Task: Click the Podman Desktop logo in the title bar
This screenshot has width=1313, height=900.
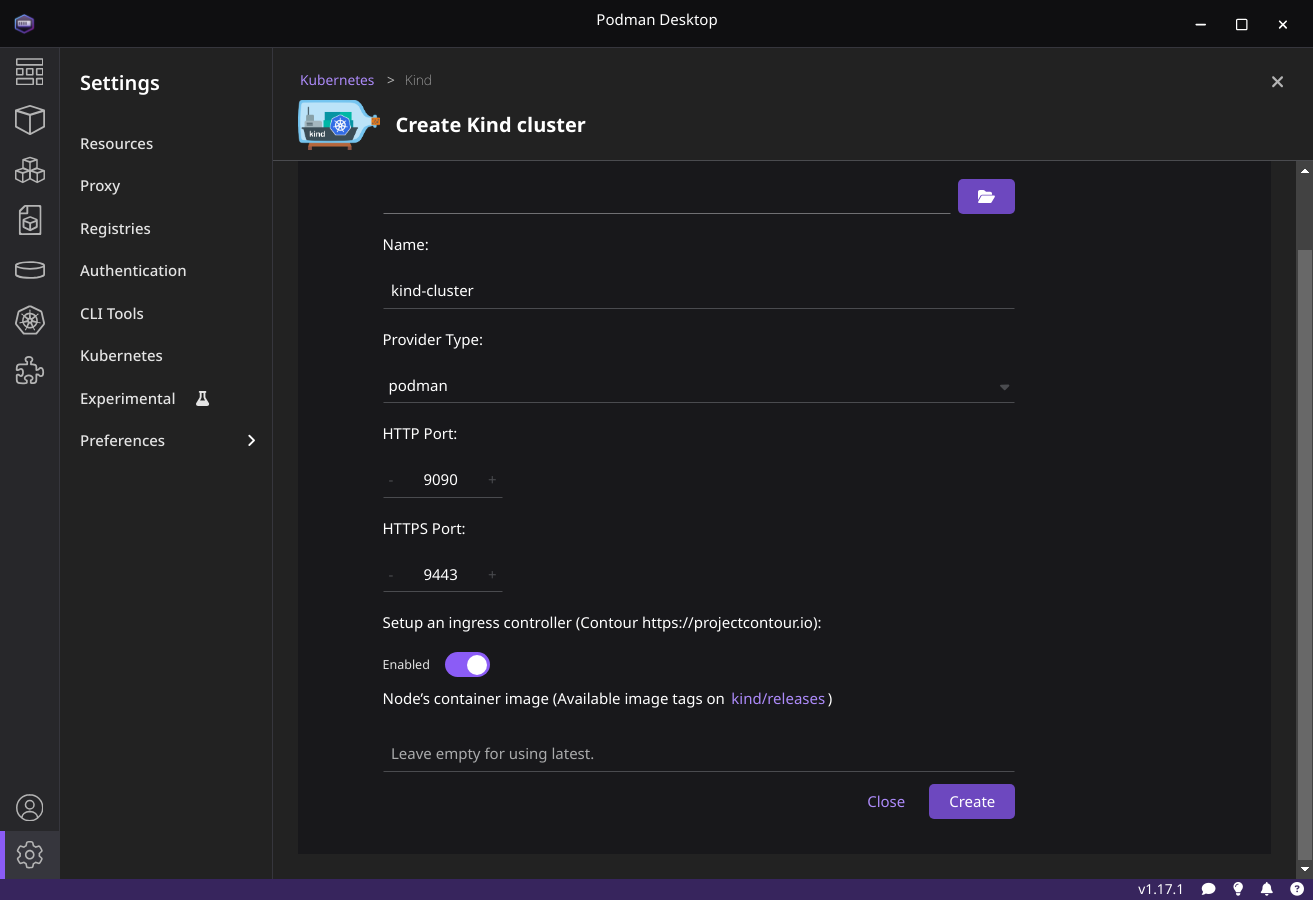Action: pos(24,23)
